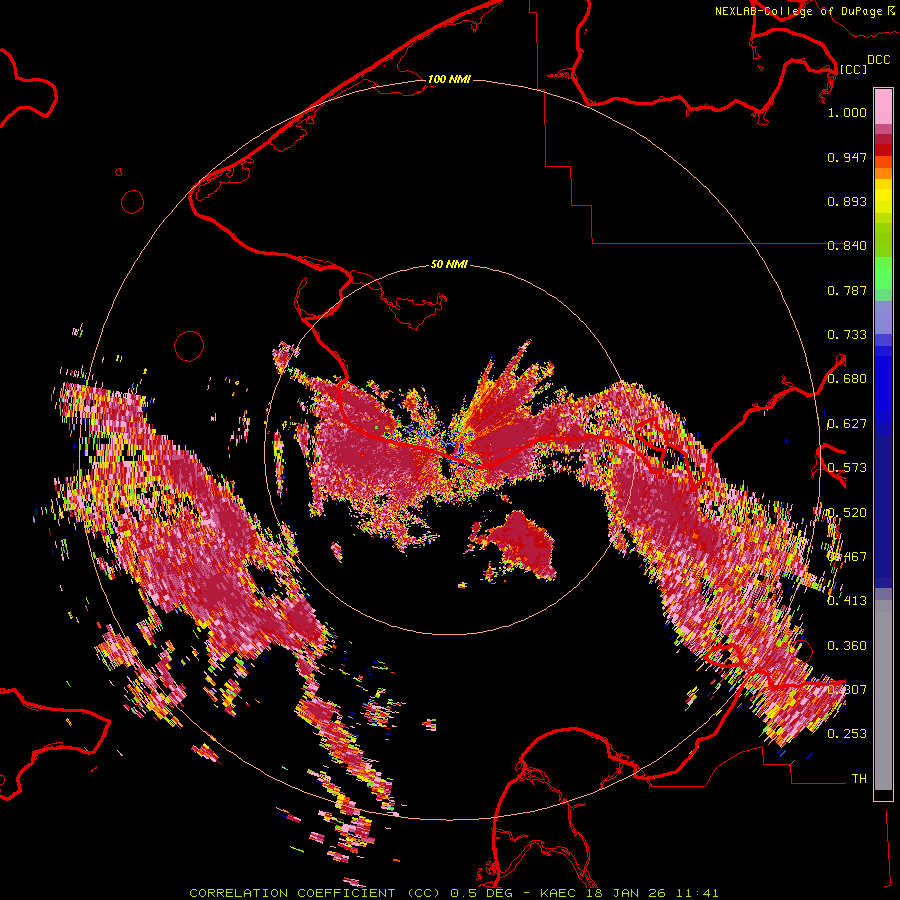Click the 0.360 scale value
This screenshot has height=900, width=900.
click(x=847, y=646)
